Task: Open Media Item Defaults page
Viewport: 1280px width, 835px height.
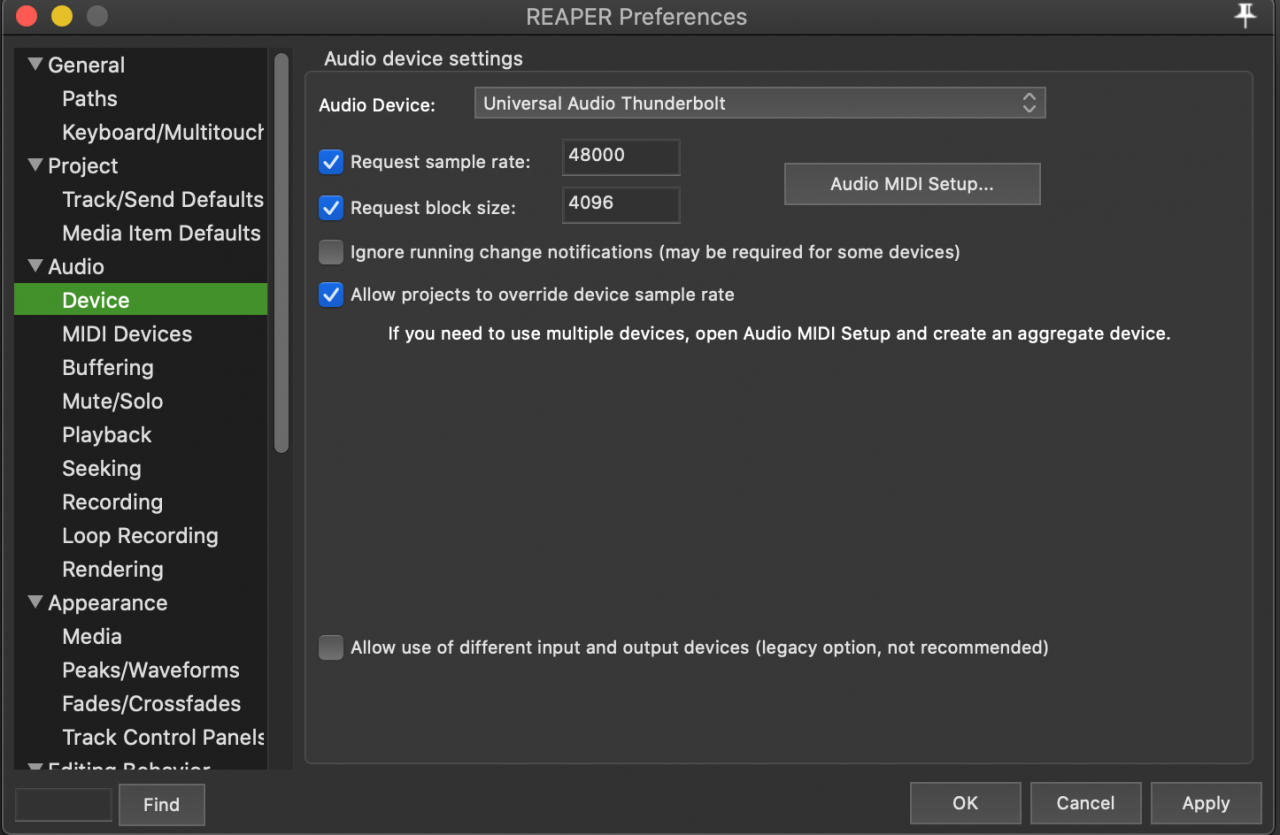Action: (161, 233)
